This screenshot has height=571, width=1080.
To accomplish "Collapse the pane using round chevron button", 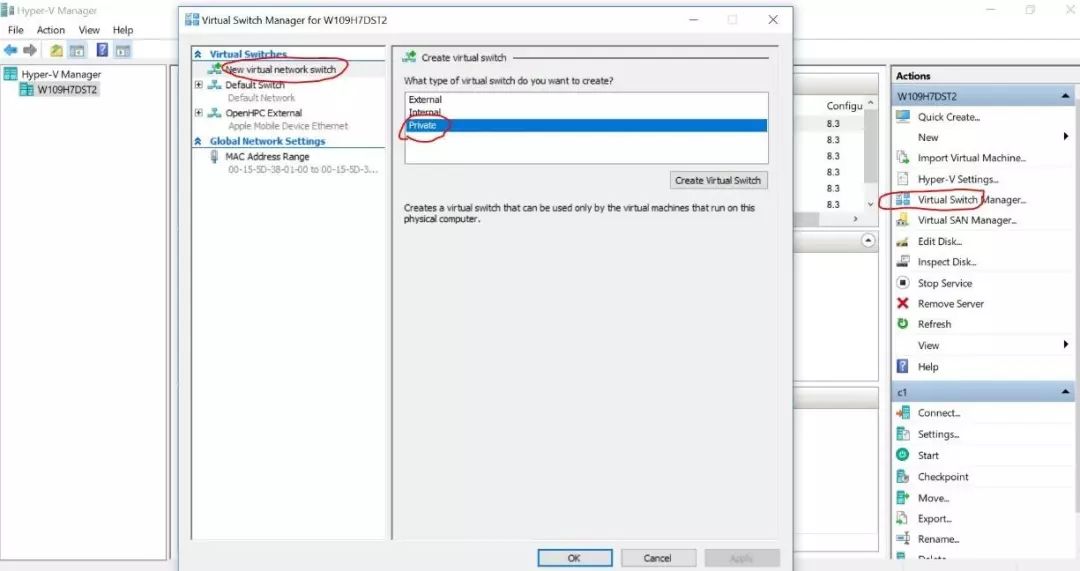I will 868,240.
